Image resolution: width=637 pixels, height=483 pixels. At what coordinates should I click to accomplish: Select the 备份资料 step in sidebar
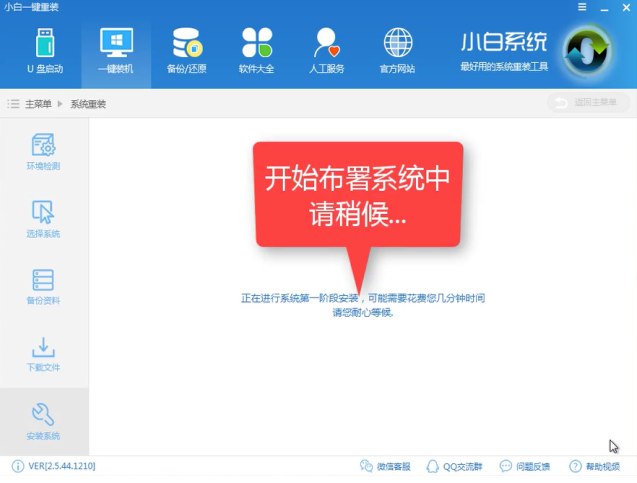point(43,286)
